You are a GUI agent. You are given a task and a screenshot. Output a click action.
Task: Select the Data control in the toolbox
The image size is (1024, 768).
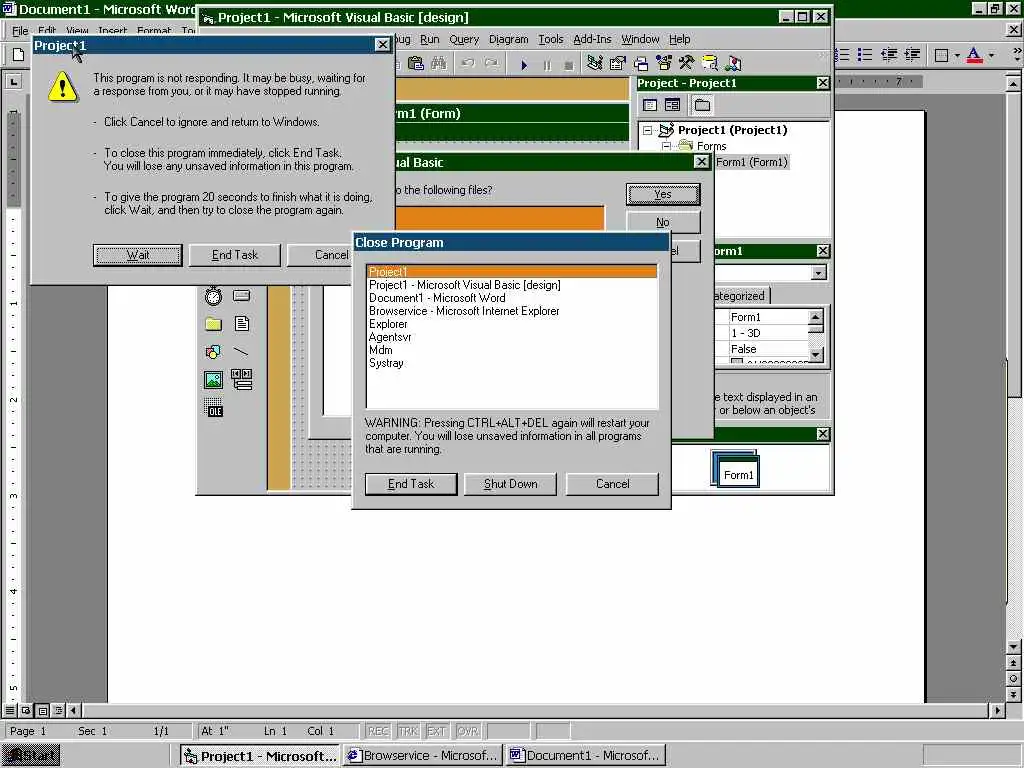pos(242,379)
